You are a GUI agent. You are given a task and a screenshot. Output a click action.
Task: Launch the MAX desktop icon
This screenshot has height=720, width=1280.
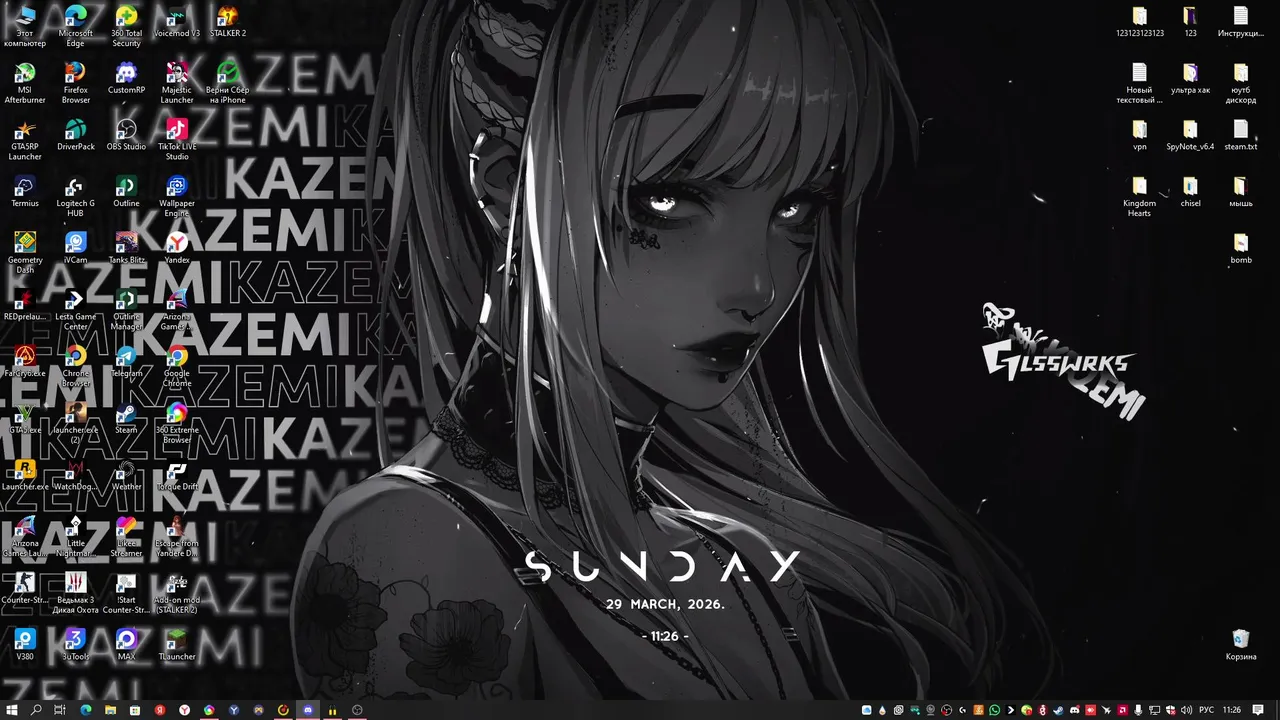[126, 643]
